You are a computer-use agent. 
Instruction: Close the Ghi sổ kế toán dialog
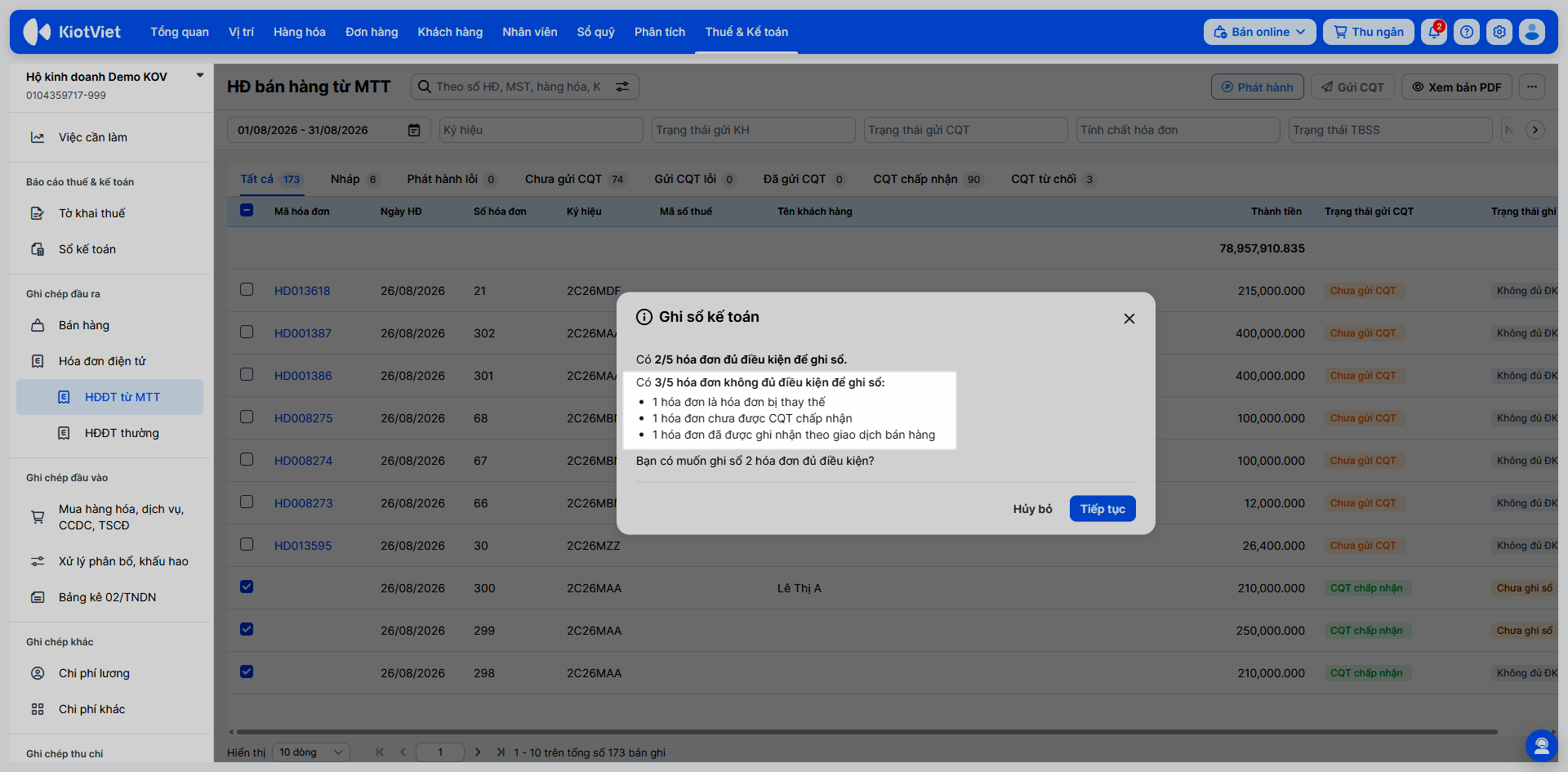[1129, 319]
